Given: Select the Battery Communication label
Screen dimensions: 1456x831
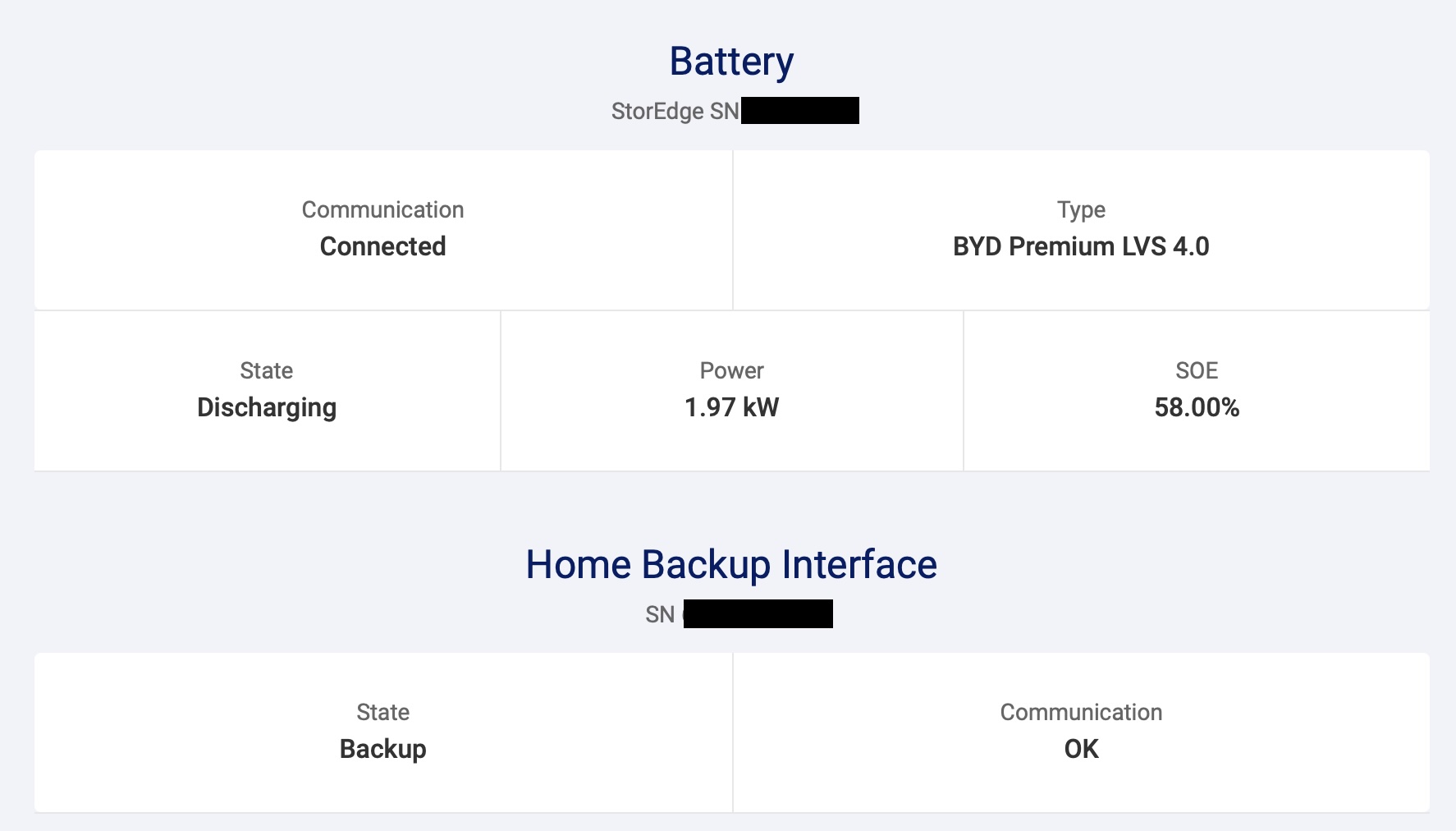Looking at the screenshot, I should point(382,209).
